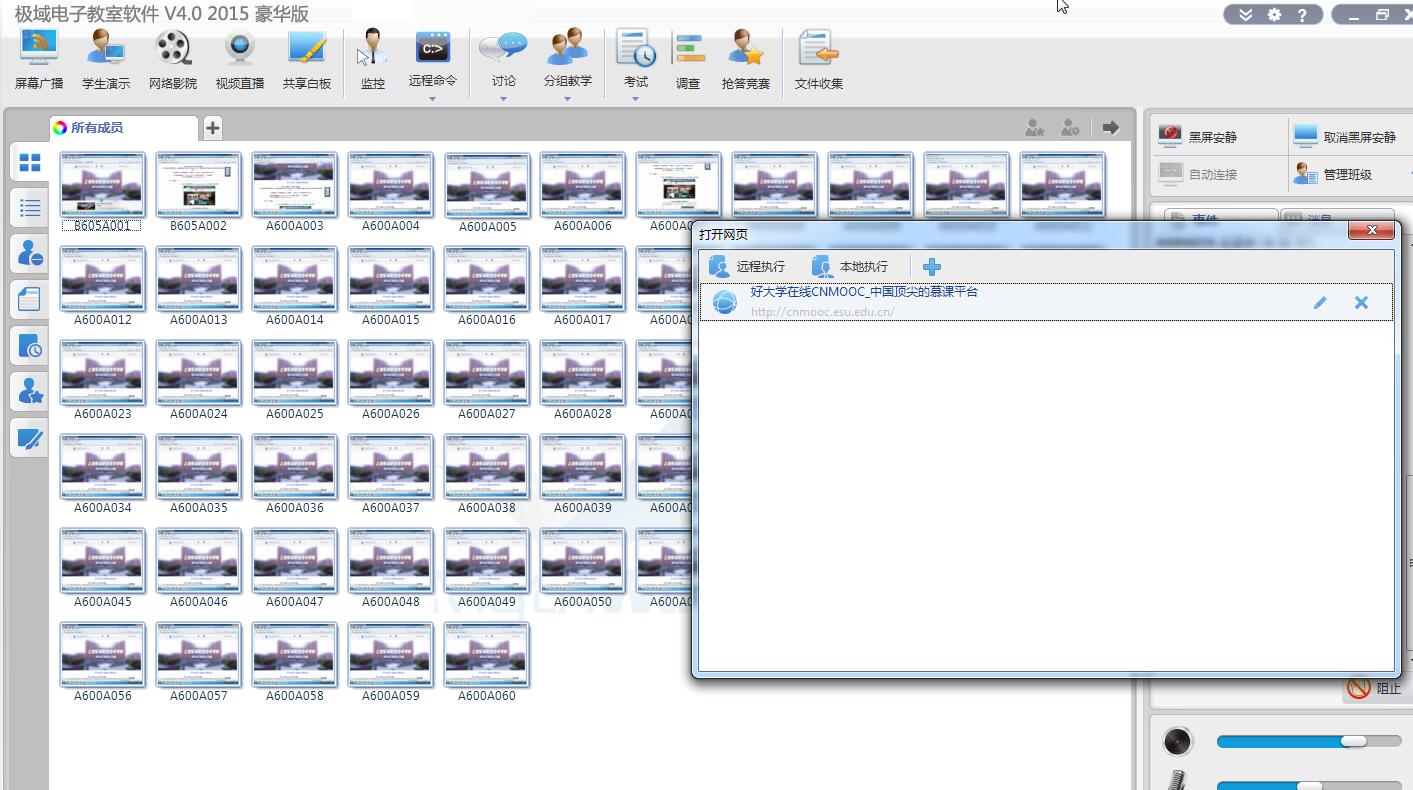Adjust the speaker volume slider
Image resolution: width=1413 pixels, height=790 pixels.
(1353, 741)
